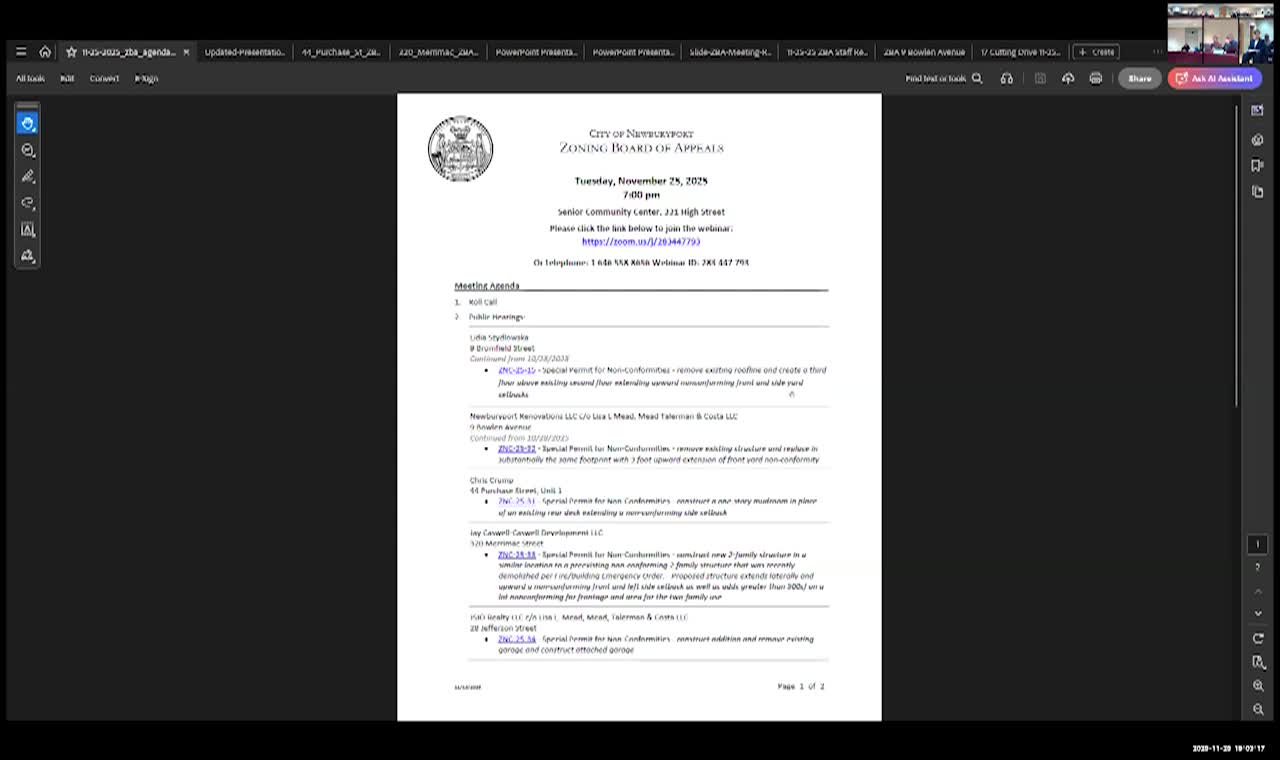1280x760 pixels.
Task: Open the page thumbnails panel
Action: click(1258, 110)
